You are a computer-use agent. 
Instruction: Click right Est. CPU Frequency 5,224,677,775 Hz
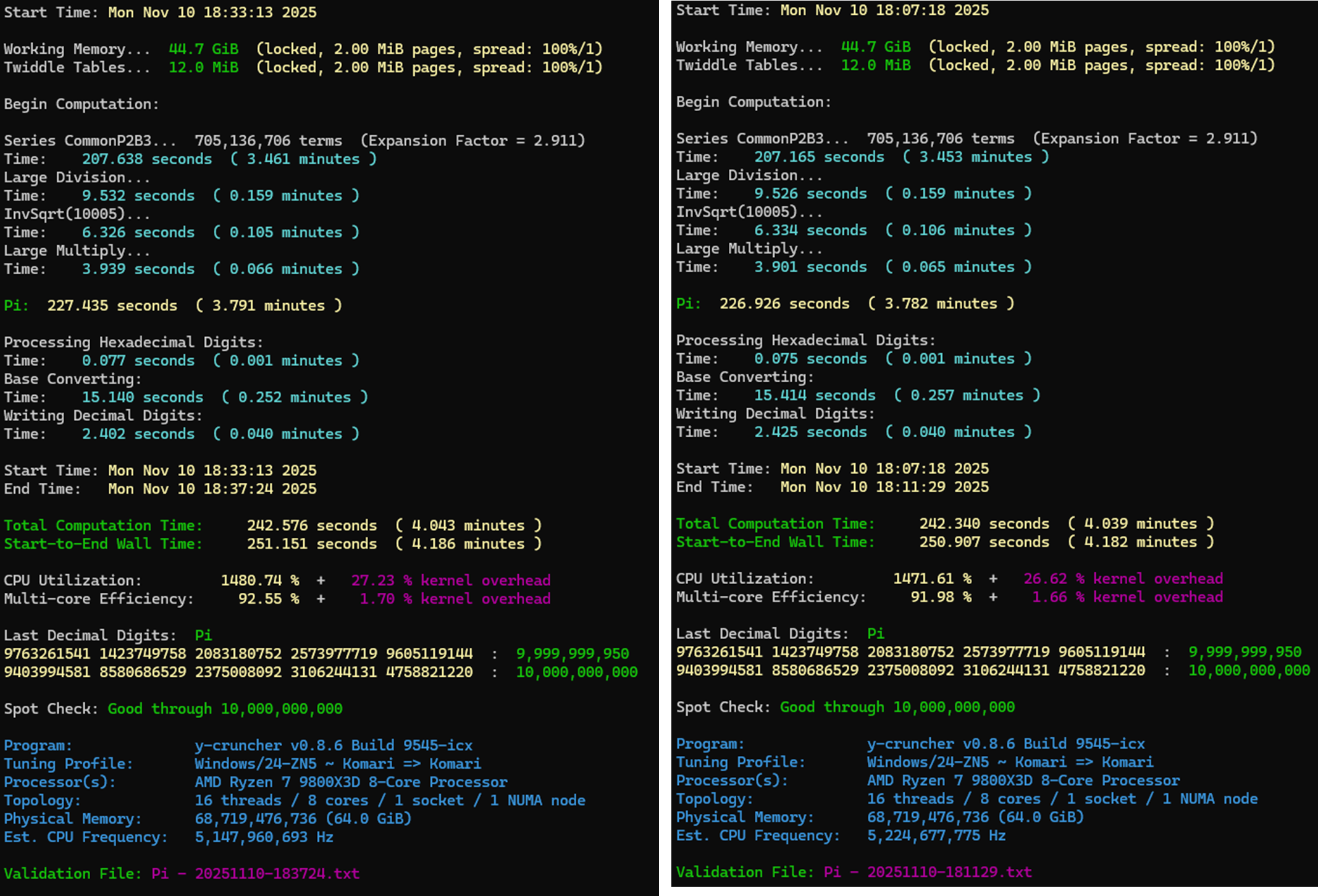tap(936, 835)
